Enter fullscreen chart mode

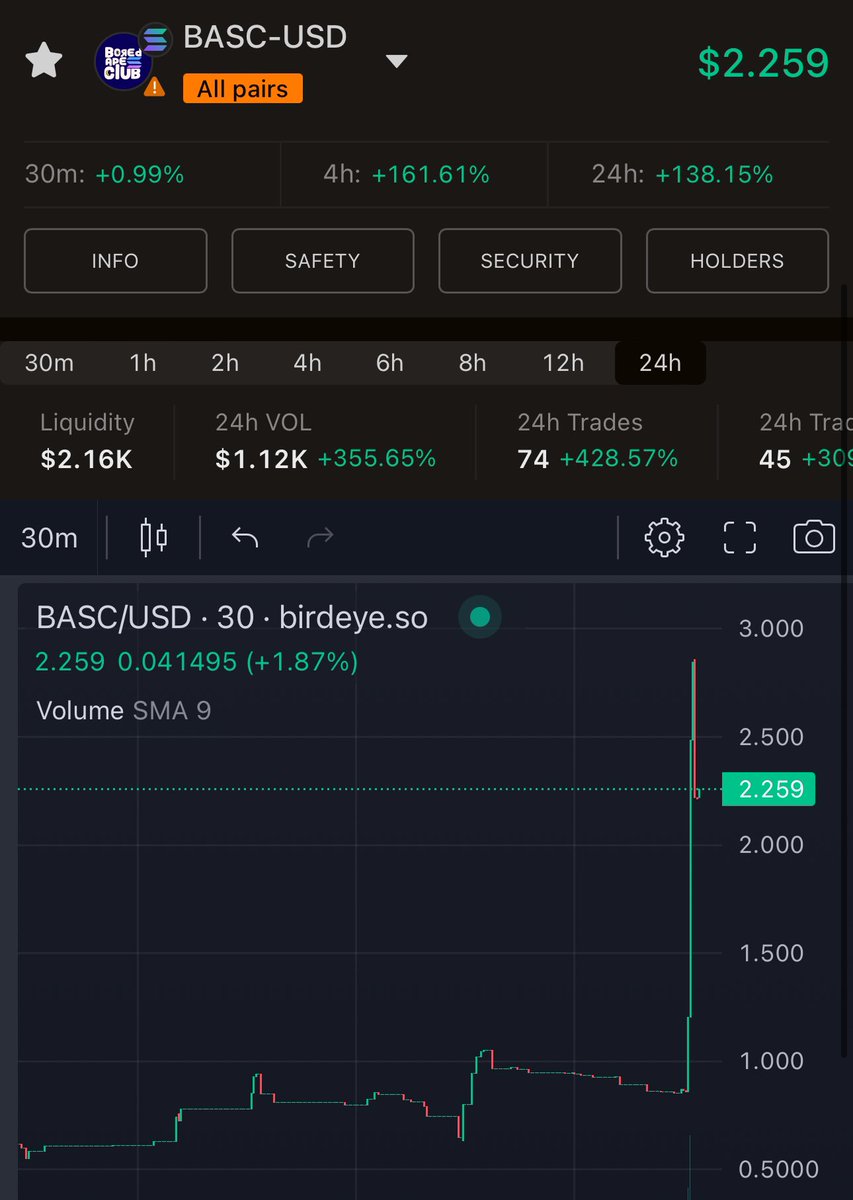tap(739, 538)
